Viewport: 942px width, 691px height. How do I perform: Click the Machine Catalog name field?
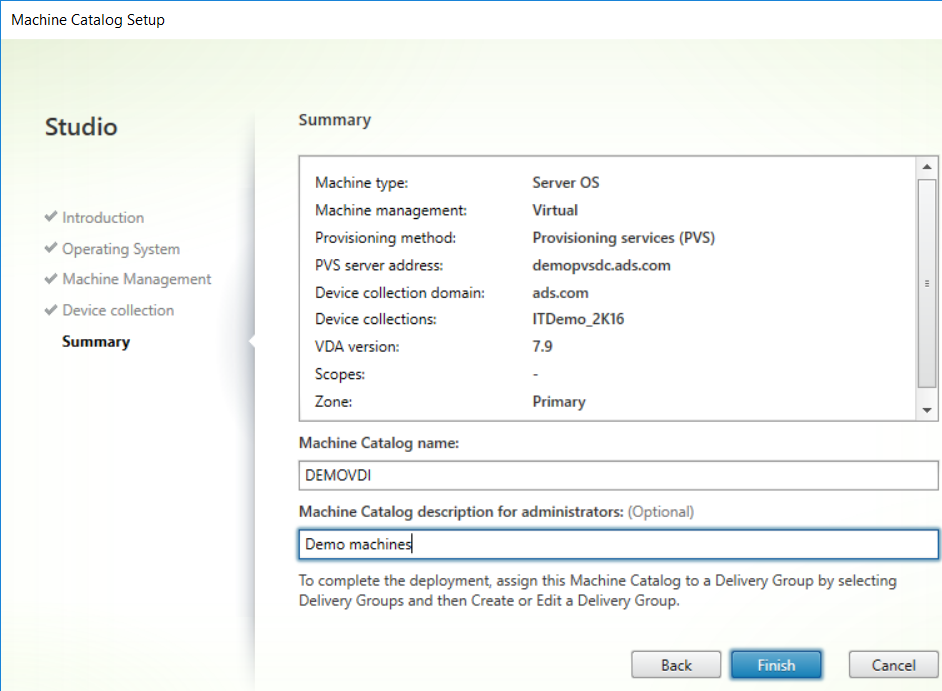coord(618,475)
